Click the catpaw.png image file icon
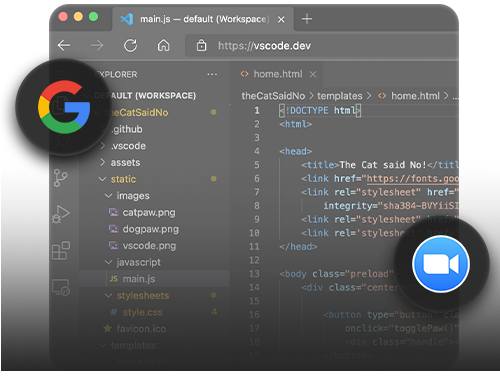Viewport: 500px width, 387px height. tap(113, 212)
